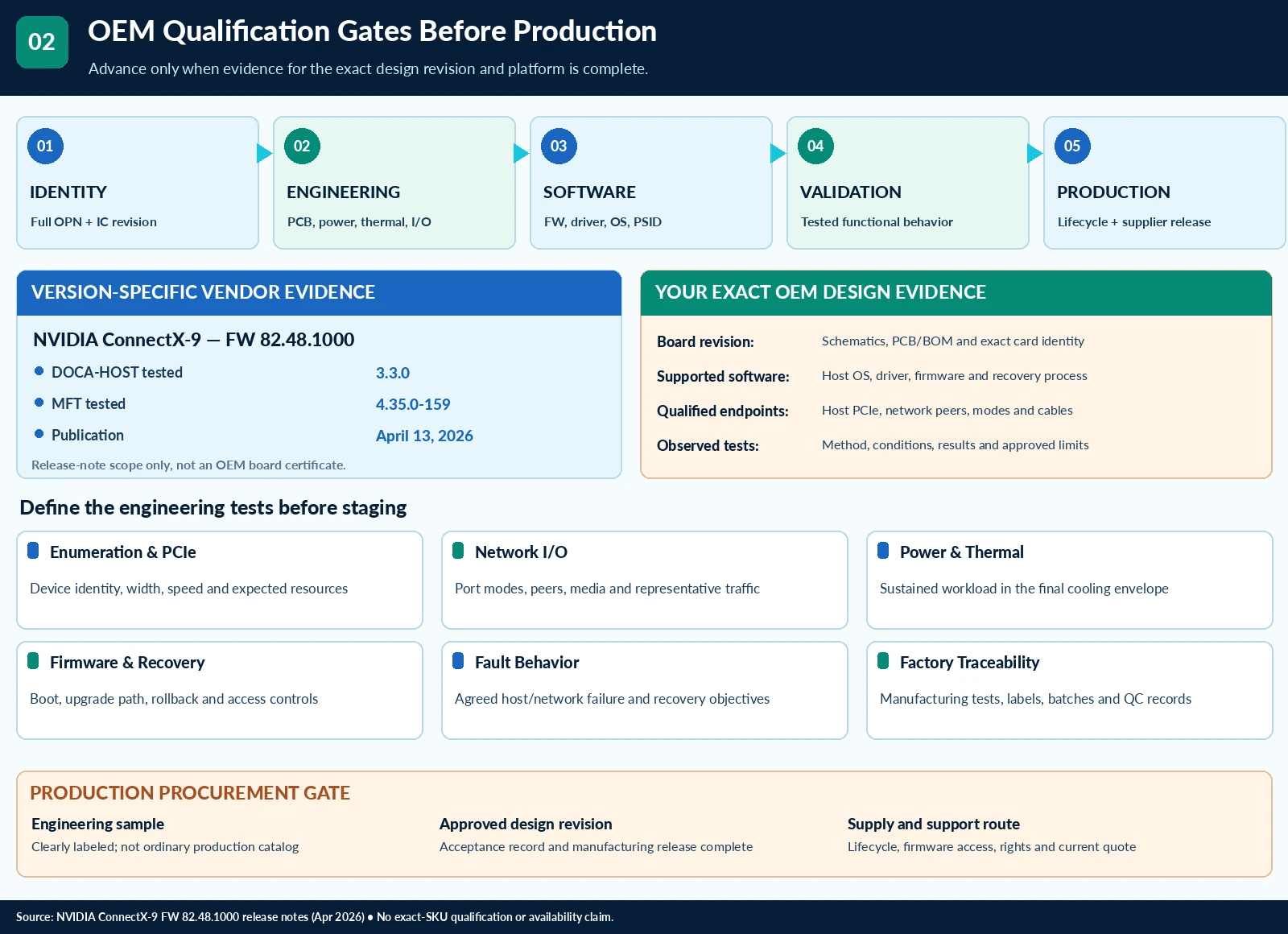Click the DOCA-HOST version 3.3.0 value

(x=393, y=373)
